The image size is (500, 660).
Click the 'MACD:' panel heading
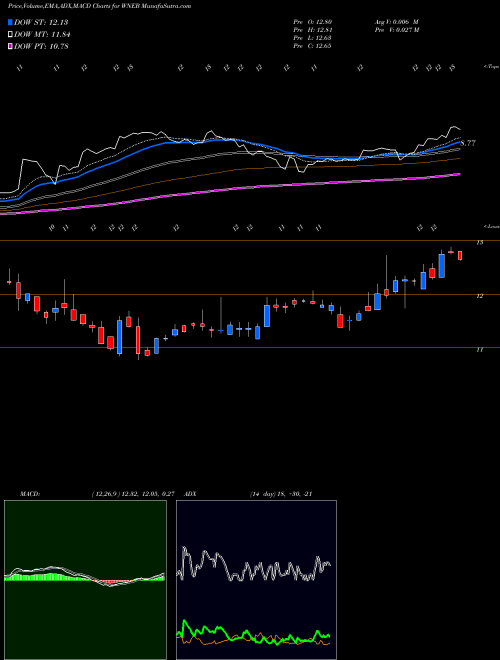click(29, 494)
